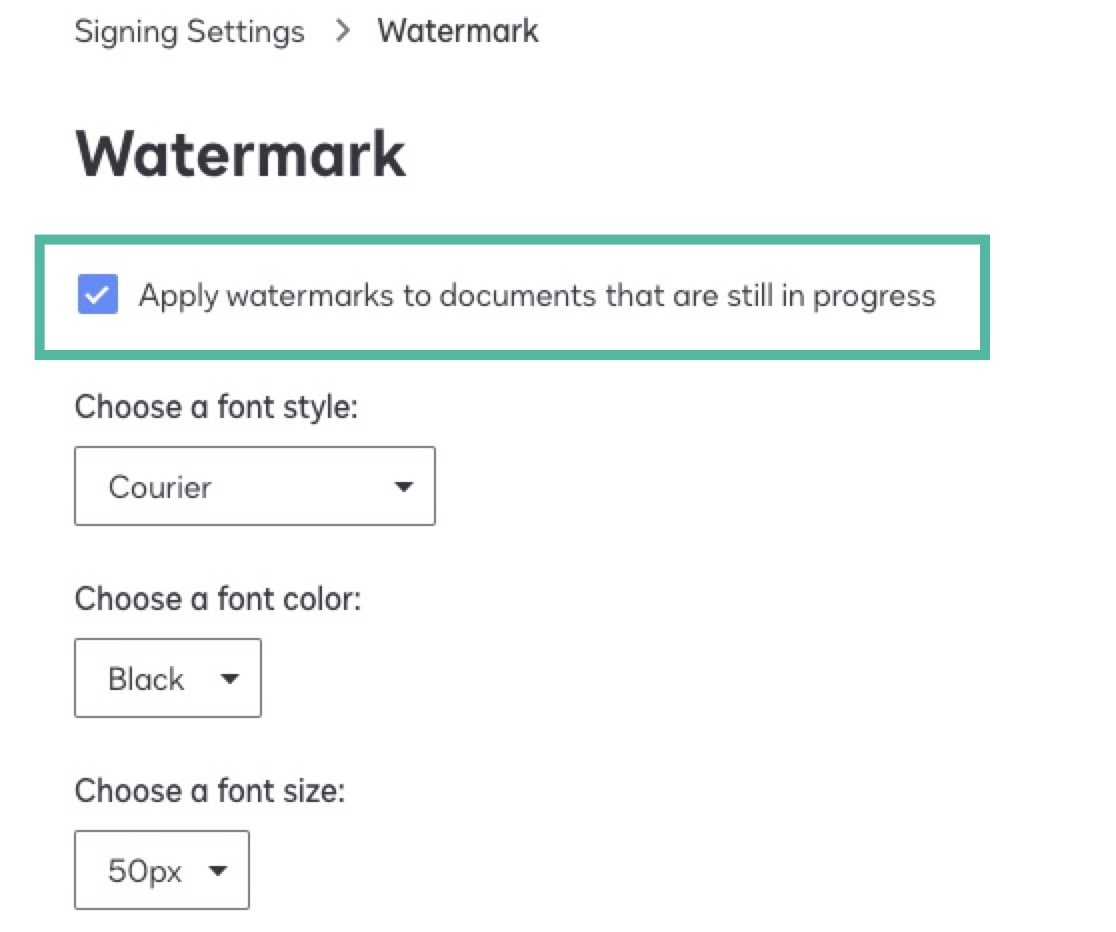This screenshot has height=932, width=1116.
Task: Click the Watermark breadcrumb item
Action: click(457, 31)
